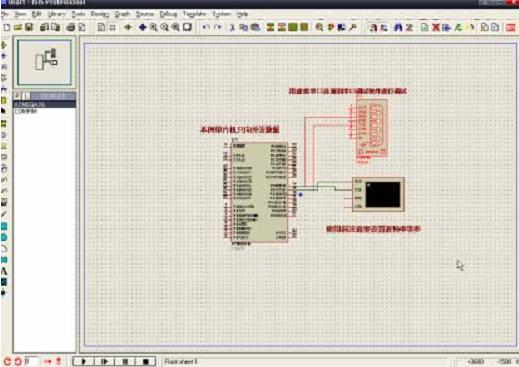Click the Save design toolbar icon
Viewport: 519px width, 367px height.
[x=29, y=27]
